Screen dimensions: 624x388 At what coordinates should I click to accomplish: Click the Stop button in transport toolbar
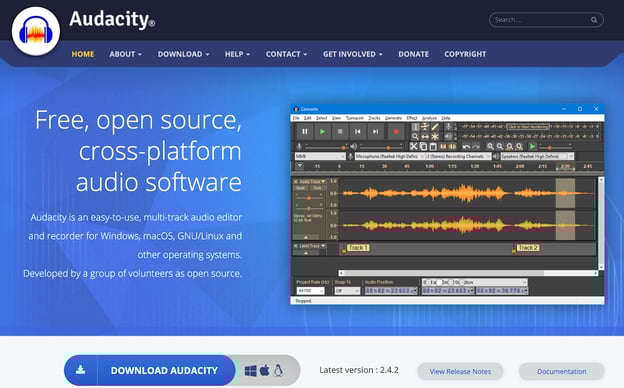click(x=340, y=132)
